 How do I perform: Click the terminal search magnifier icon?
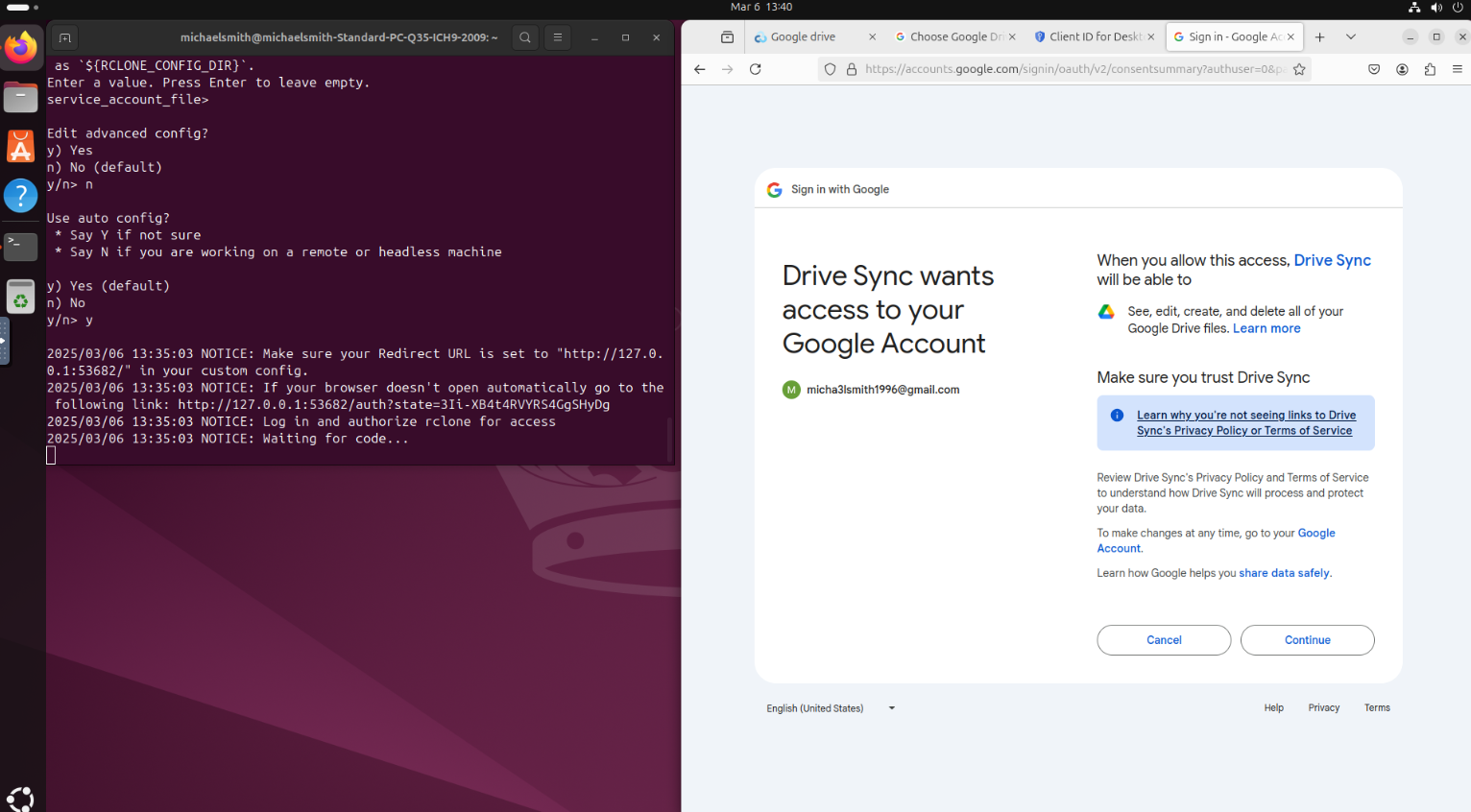(x=525, y=37)
